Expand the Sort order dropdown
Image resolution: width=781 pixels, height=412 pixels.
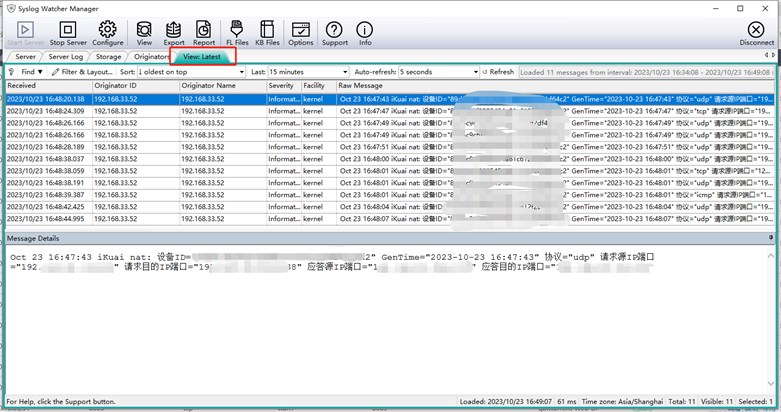coord(242,72)
